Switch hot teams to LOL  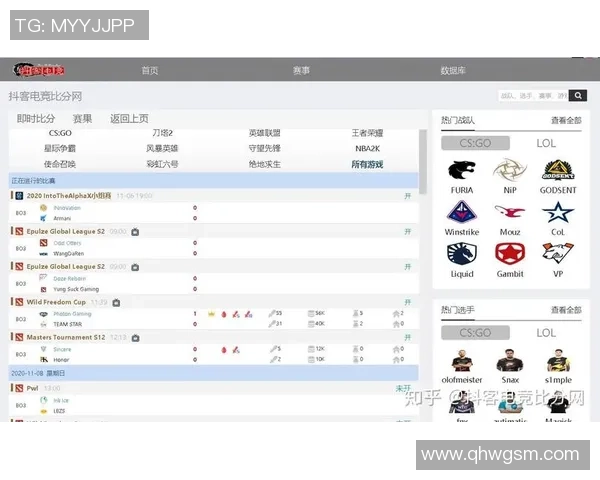point(546,143)
